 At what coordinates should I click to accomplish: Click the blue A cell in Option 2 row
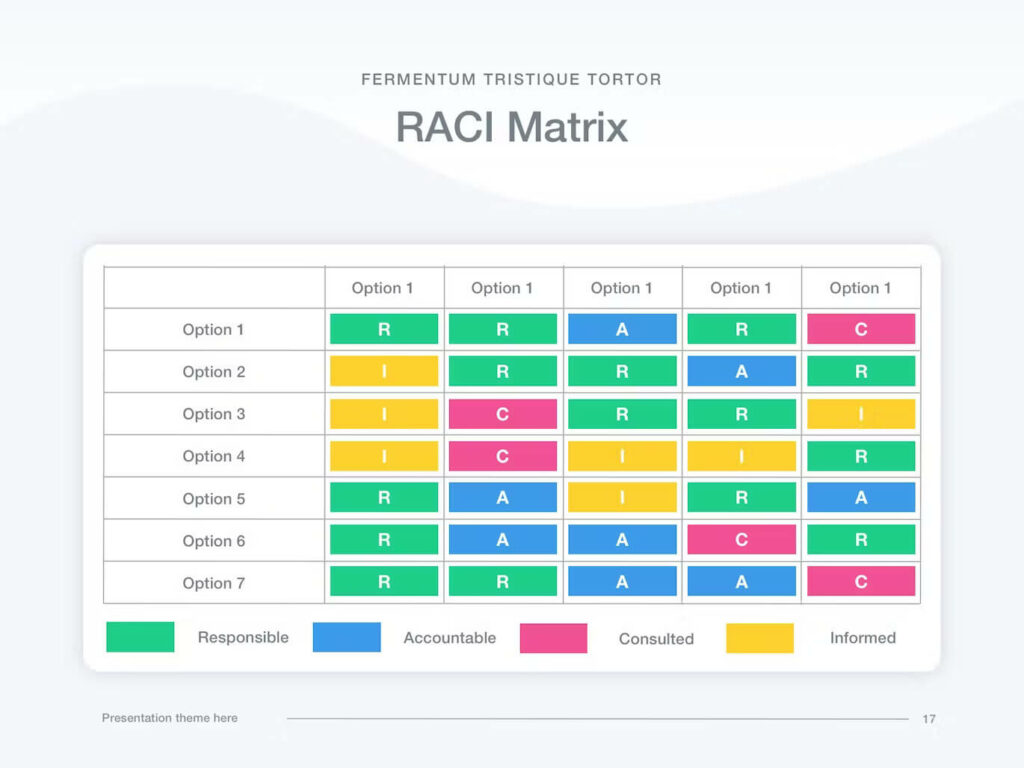click(741, 372)
